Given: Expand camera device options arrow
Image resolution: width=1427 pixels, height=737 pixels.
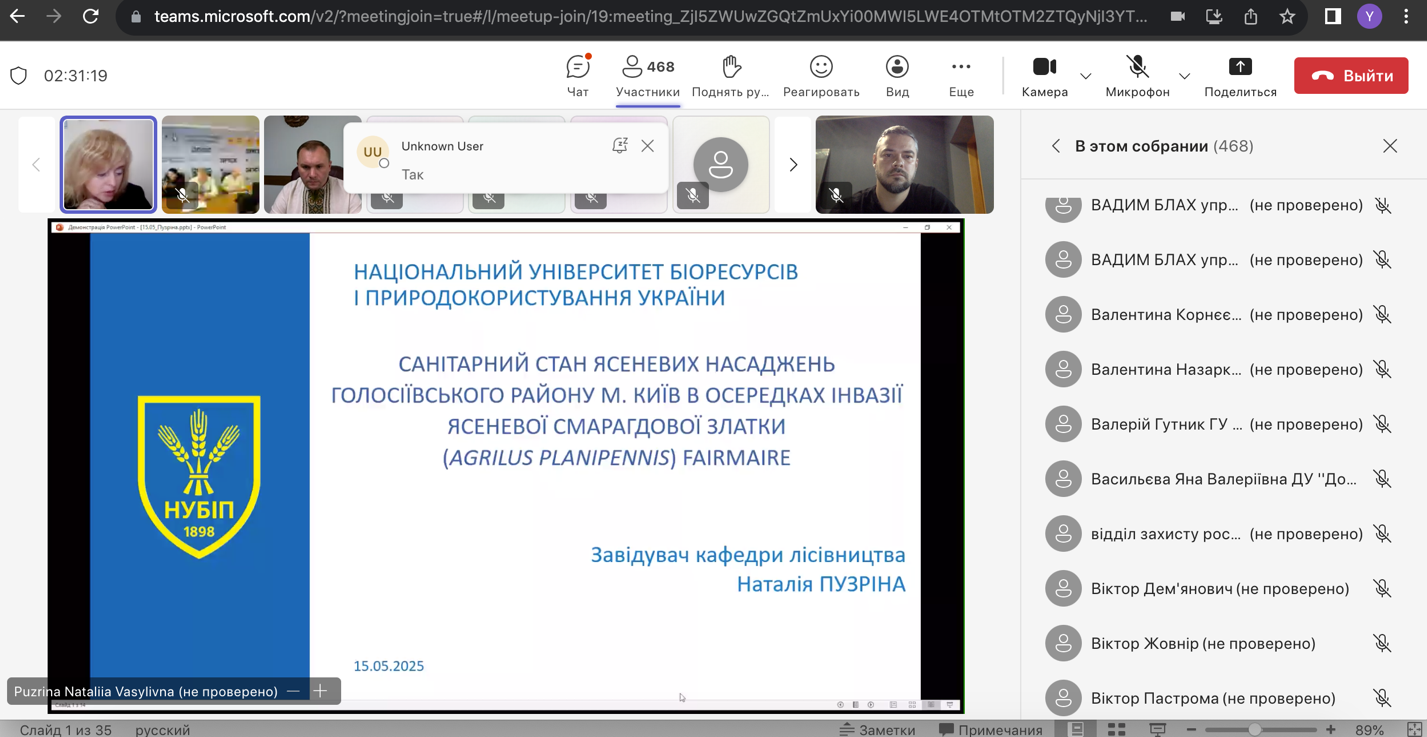Looking at the screenshot, I should pyautogui.click(x=1086, y=76).
